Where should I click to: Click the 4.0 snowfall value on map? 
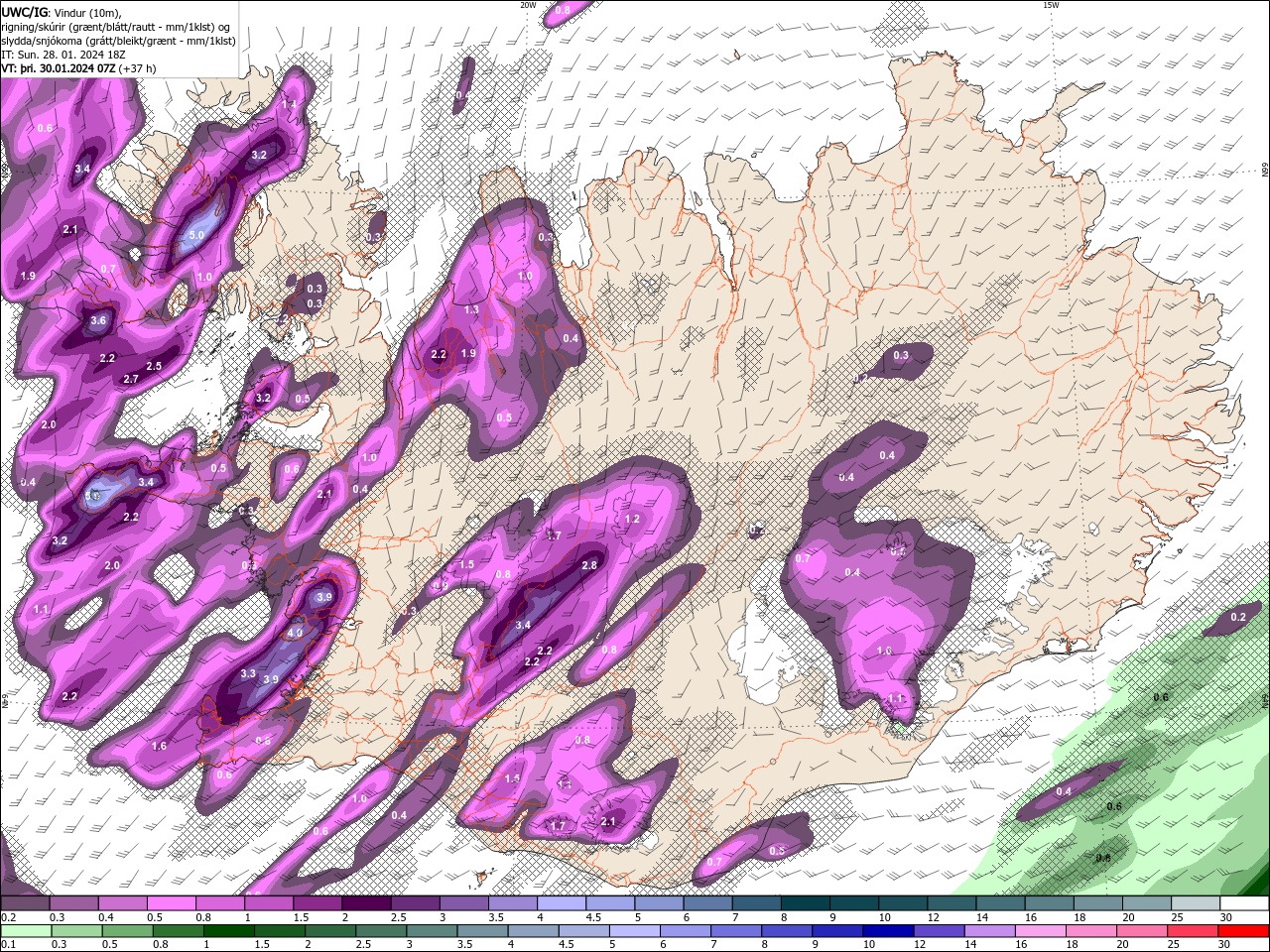pyautogui.click(x=295, y=632)
